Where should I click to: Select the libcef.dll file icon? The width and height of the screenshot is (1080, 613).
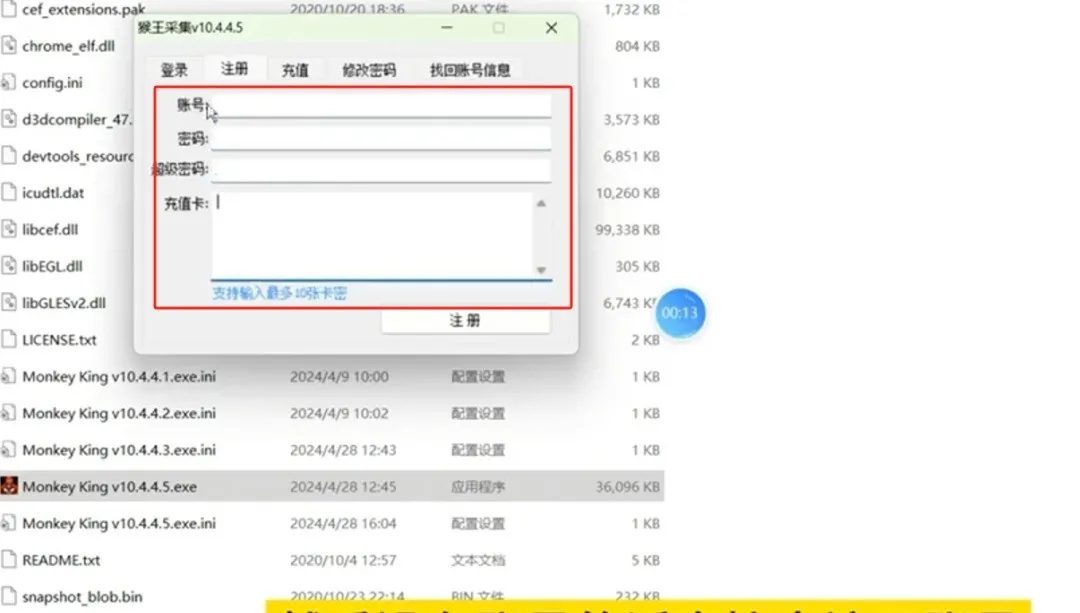coord(9,230)
